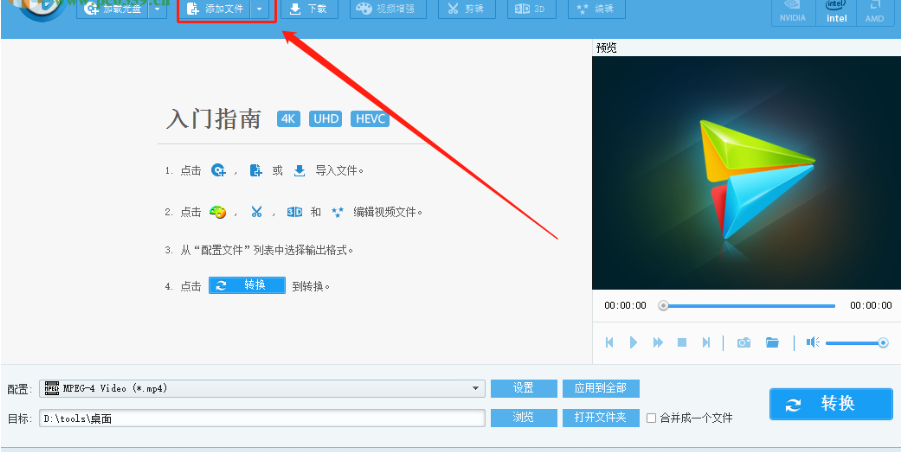
Task: Click the small 转换 button in guide step 4
Action: pyautogui.click(x=247, y=285)
